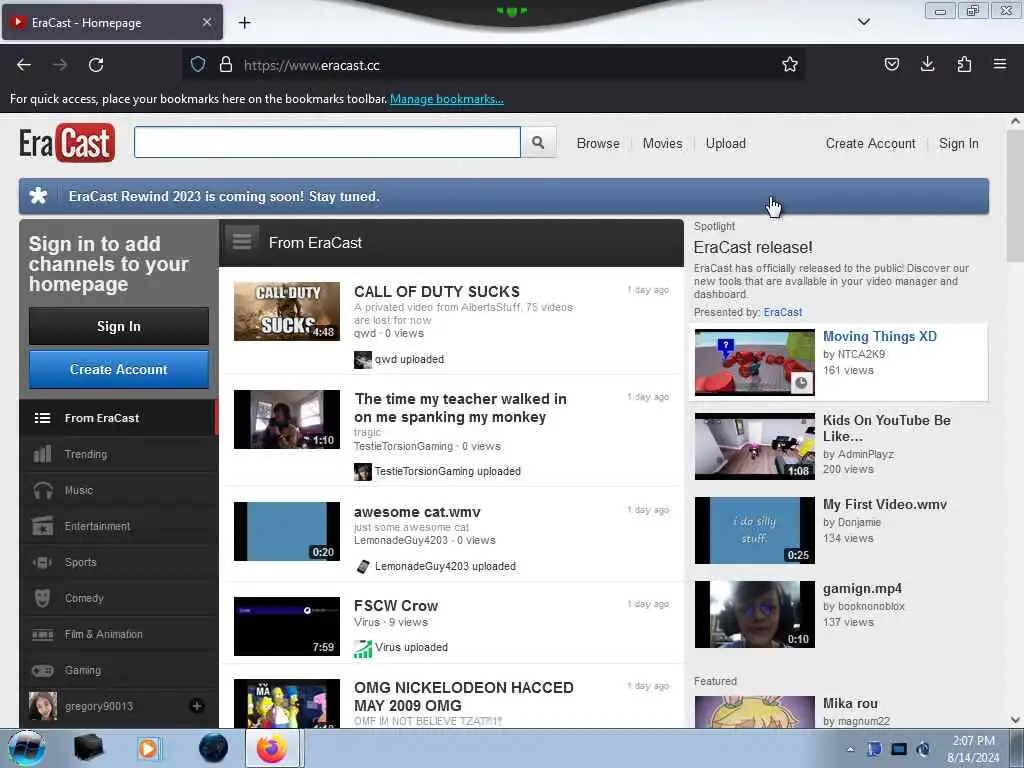Click the qwd uploader avatar

(362, 360)
